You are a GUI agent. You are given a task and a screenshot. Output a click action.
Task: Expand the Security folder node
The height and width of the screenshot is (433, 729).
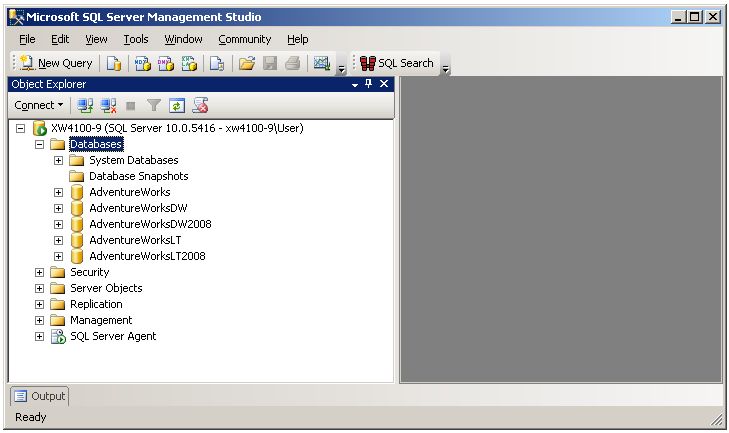pos(40,273)
